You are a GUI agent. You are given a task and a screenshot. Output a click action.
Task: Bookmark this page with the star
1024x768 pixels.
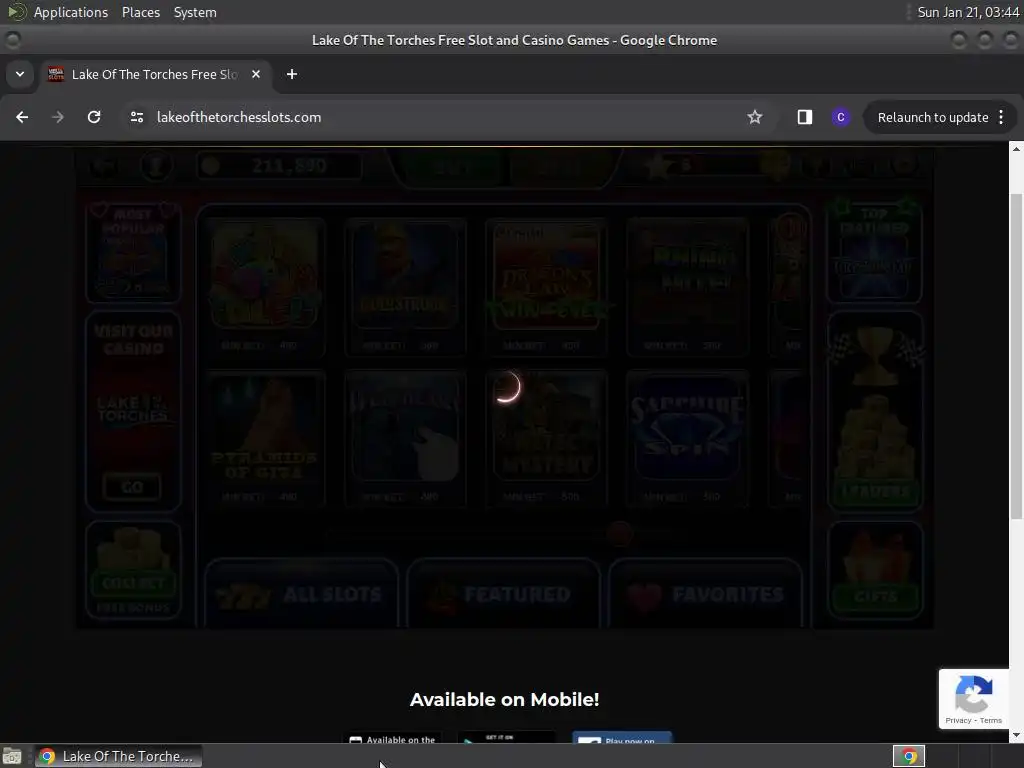click(755, 117)
